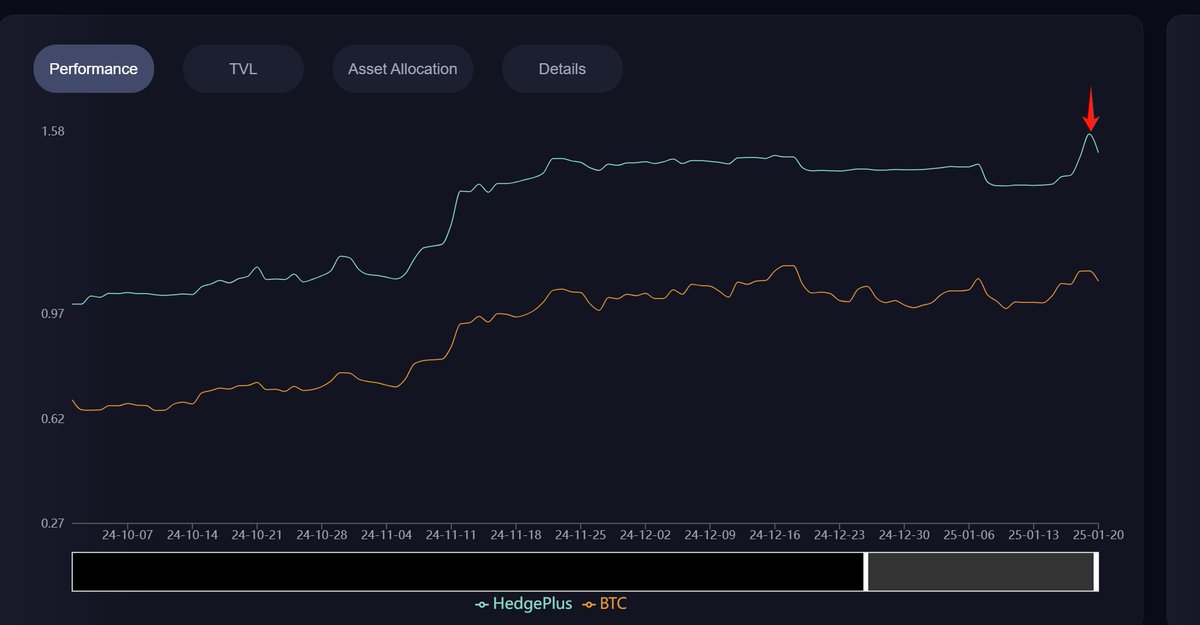Click the left handle of the range selector
The image size is (1200, 625).
click(x=864, y=570)
